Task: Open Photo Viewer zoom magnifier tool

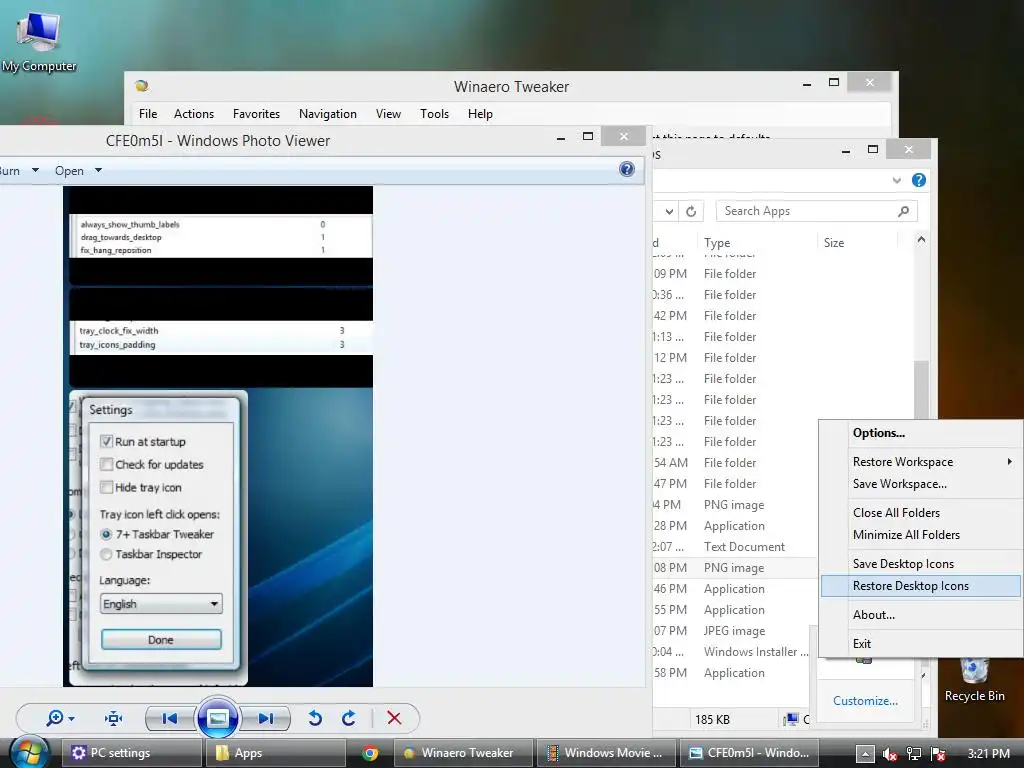Action: [55, 718]
